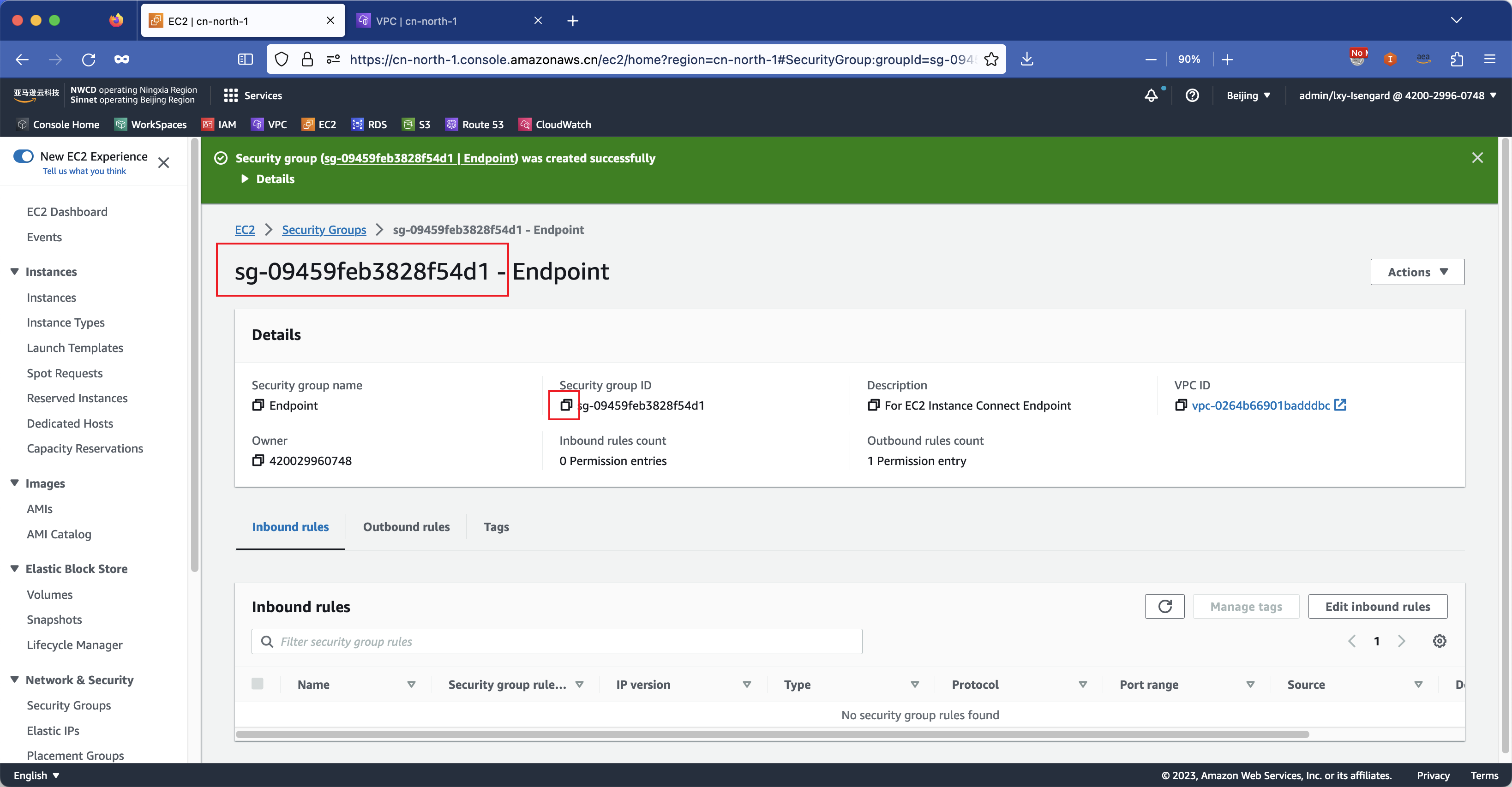The width and height of the screenshot is (1512, 787).
Task: Sort by Name column arrow
Action: [x=411, y=684]
